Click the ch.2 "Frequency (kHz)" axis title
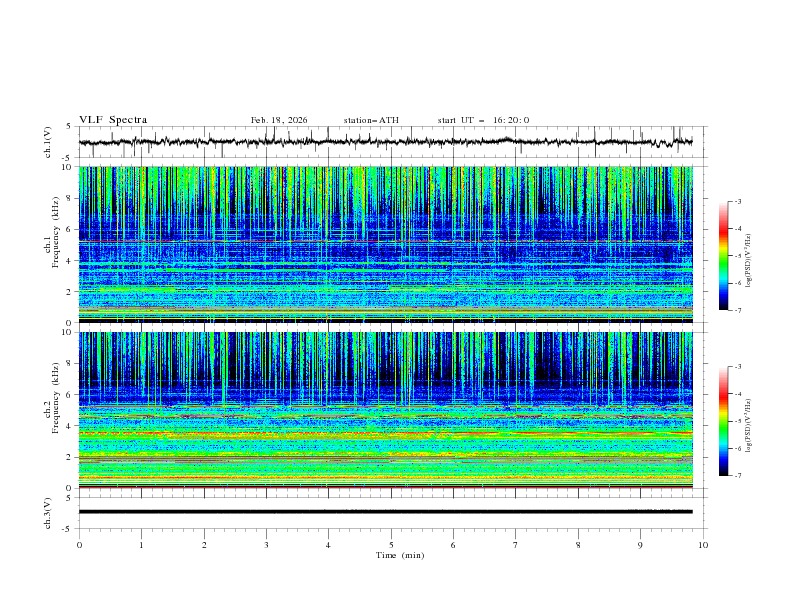The width and height of the screenshot is (792, 612). (x=56, y=398)
